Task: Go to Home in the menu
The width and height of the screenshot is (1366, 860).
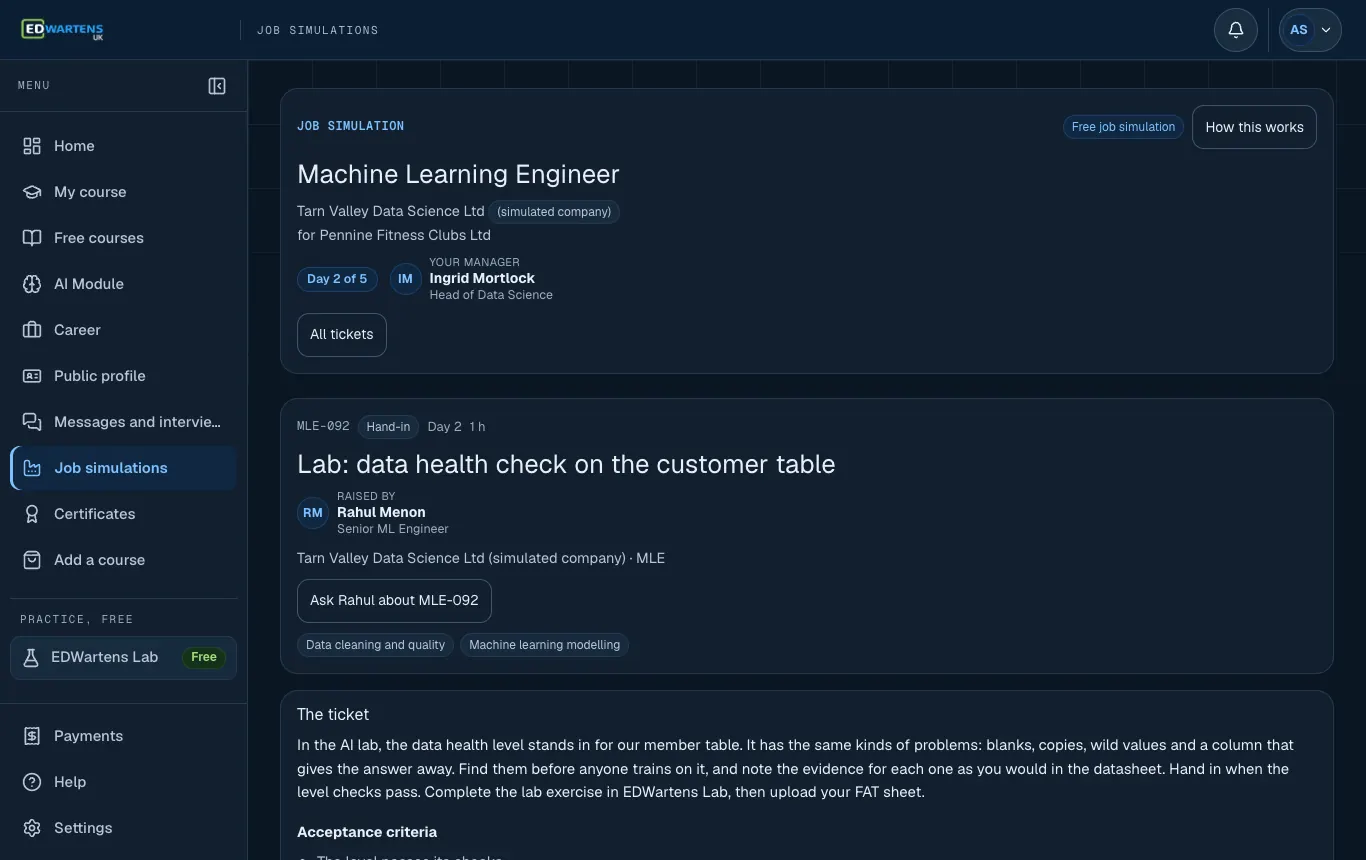Action: pyautogui.click(x=124, y=146)
